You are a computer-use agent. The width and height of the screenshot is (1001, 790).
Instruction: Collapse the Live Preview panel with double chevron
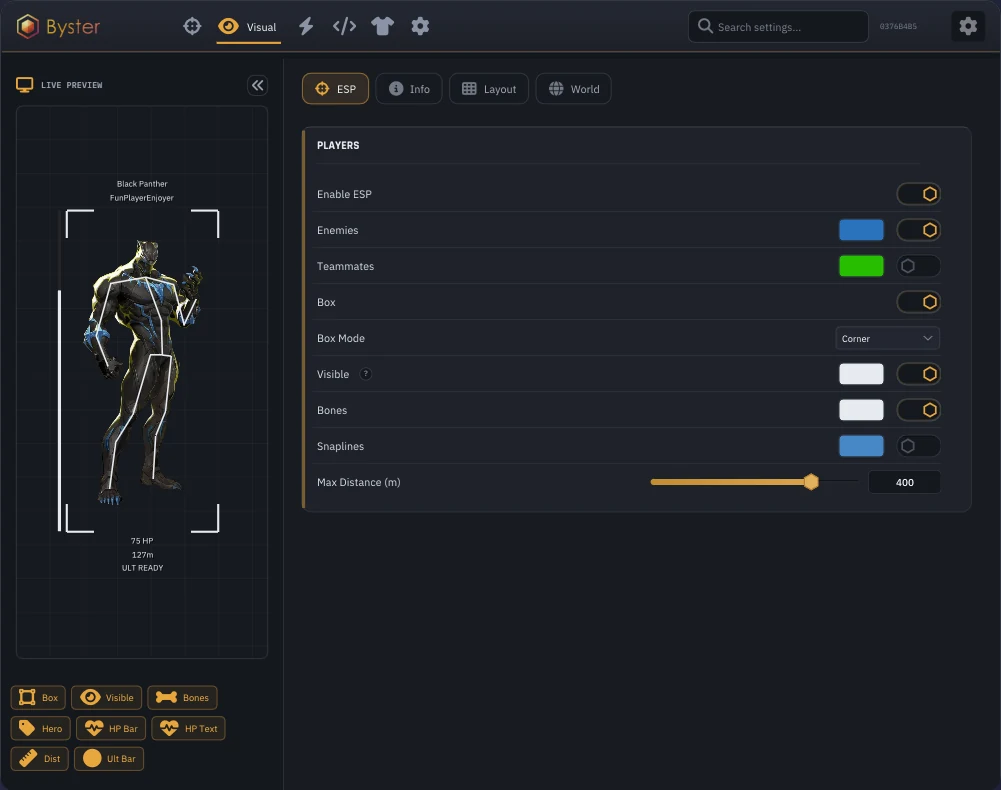257,85
